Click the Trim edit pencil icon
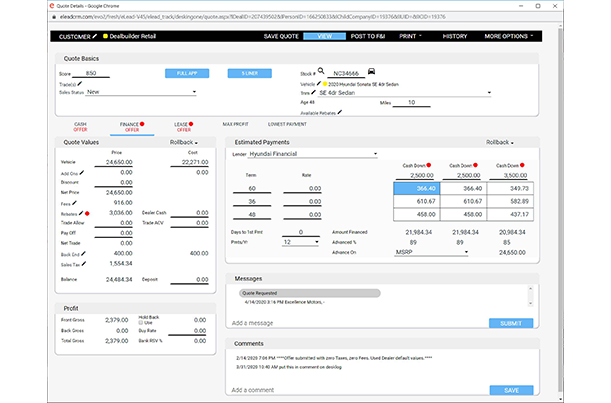 pos(314,92)
